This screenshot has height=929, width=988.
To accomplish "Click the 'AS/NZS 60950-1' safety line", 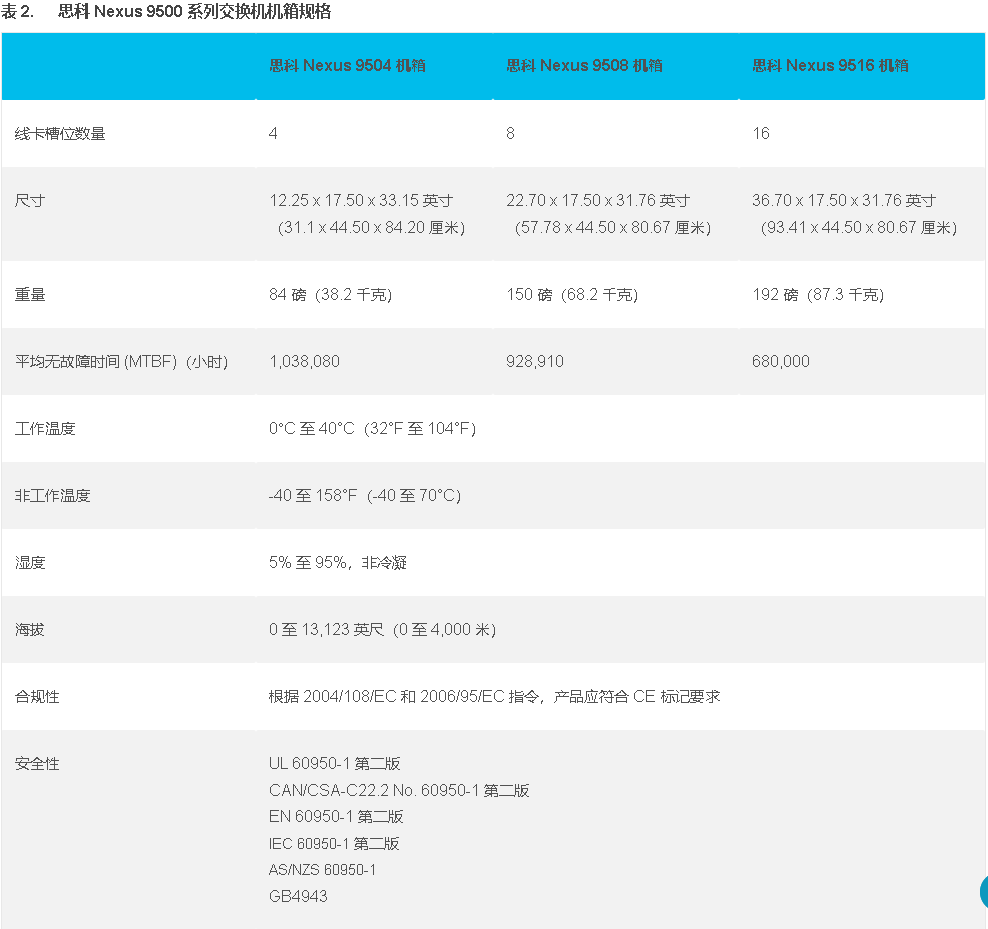I will coord(323,870).
